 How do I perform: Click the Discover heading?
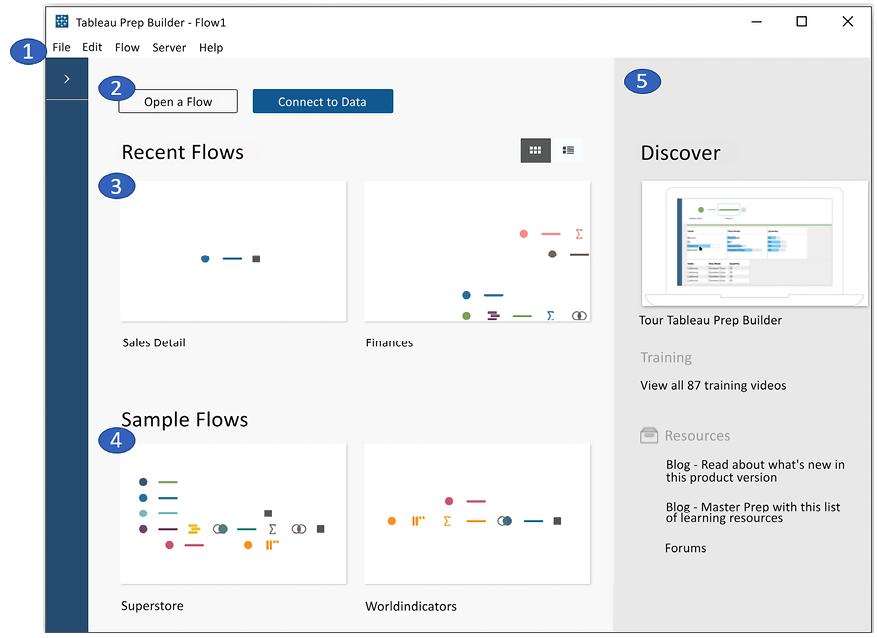pyautogui.click(x=681, y=153)
